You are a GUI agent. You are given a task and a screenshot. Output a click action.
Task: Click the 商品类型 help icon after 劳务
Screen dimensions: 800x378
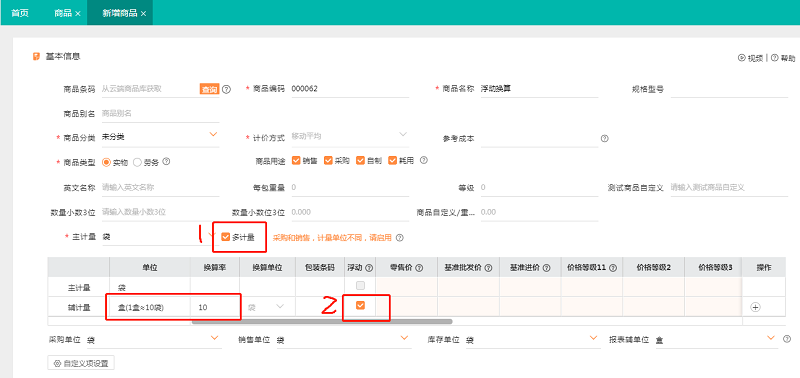click(x=166, y=162)
